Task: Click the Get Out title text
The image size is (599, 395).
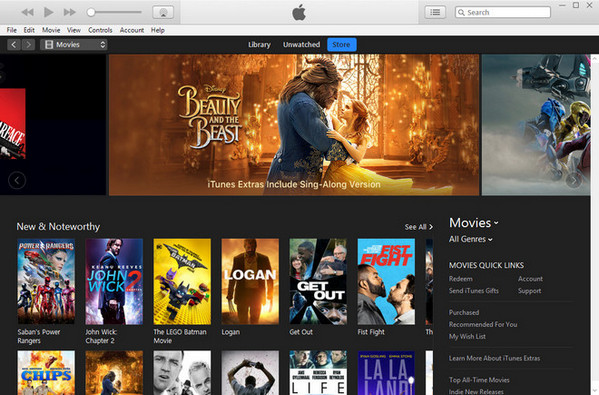Action: click(x=301, y=332)
